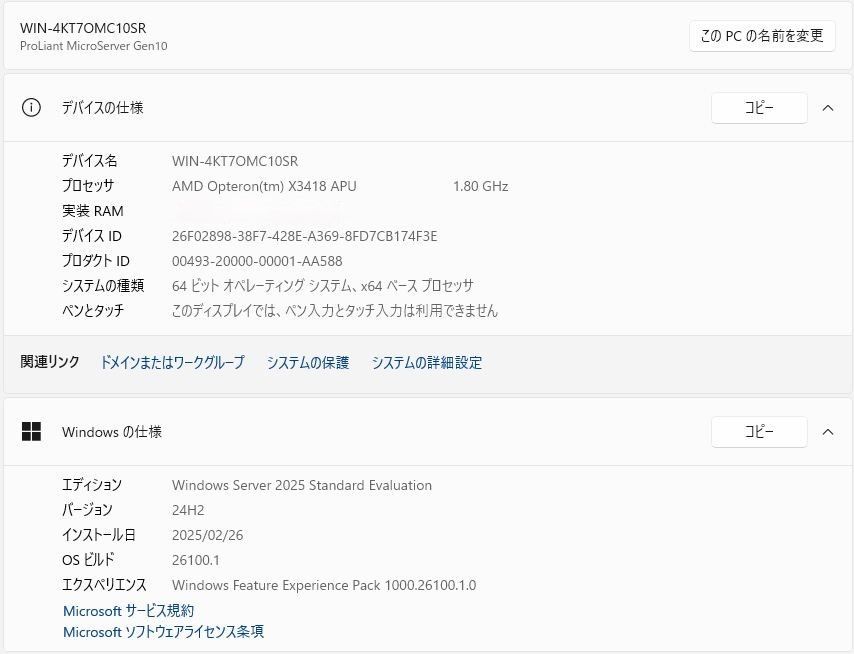This screenshot has height=654, width=854.
Task: Open Microsoft ソフトウェアライセンス条項 link
Action: pyautogui.click(x=163, y=632)
